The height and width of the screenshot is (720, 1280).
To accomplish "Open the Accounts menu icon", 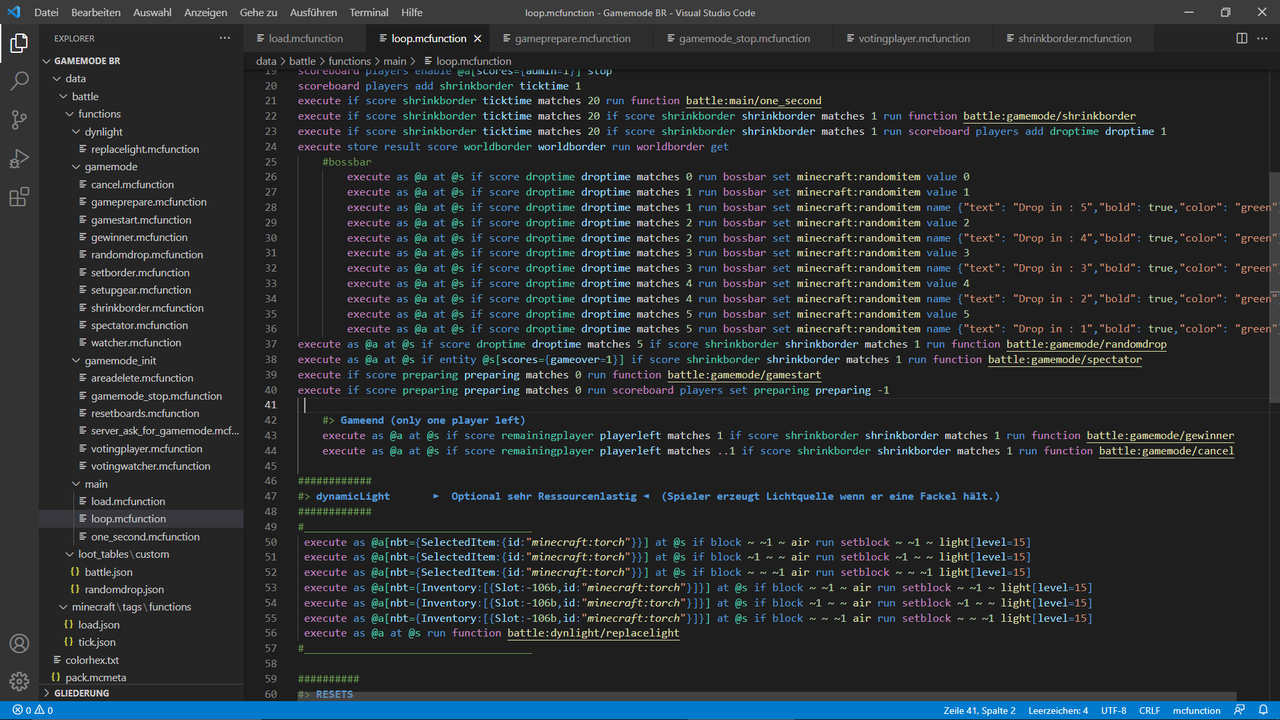I will point(19,643).
